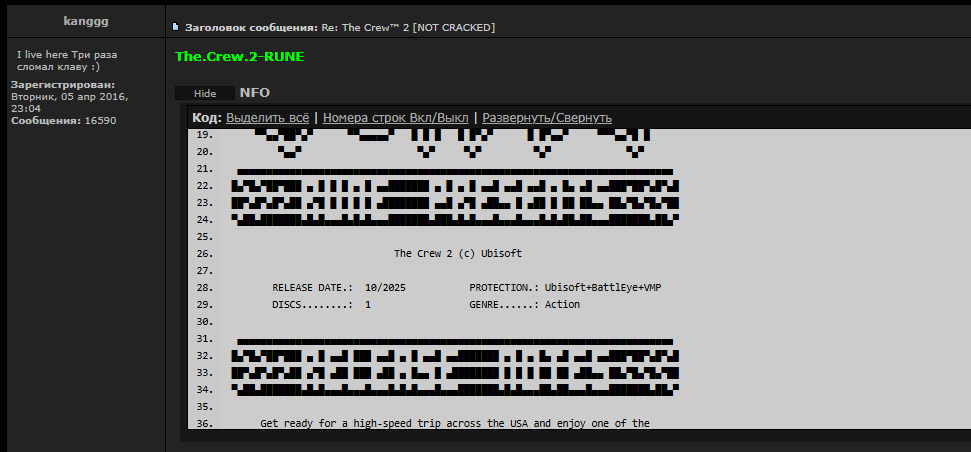
Task: Click the green The.Crew.2-RUNE title
Action: tap(240, 57)
